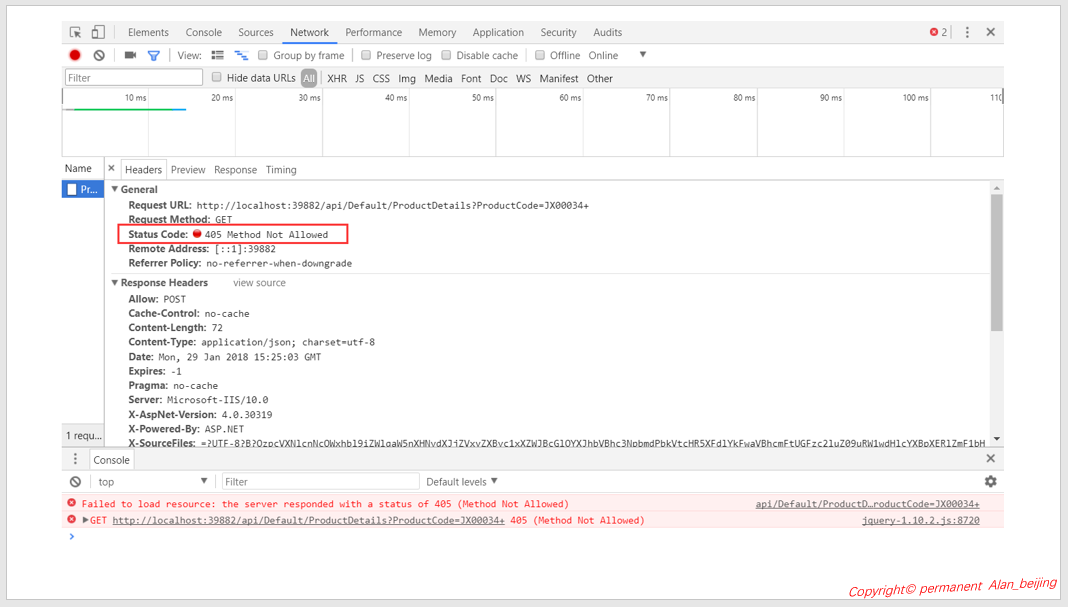Stop recording network log with red button

[x=75, y=55]
